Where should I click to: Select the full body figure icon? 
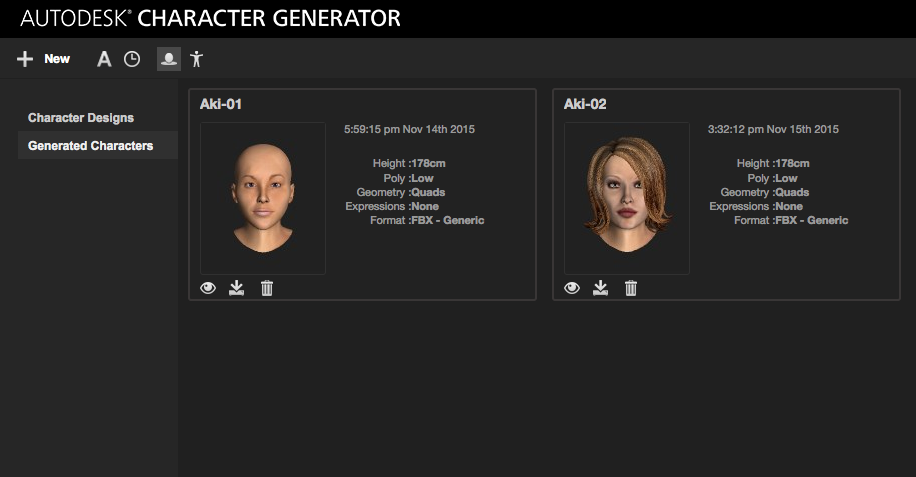tap(196, 59)
